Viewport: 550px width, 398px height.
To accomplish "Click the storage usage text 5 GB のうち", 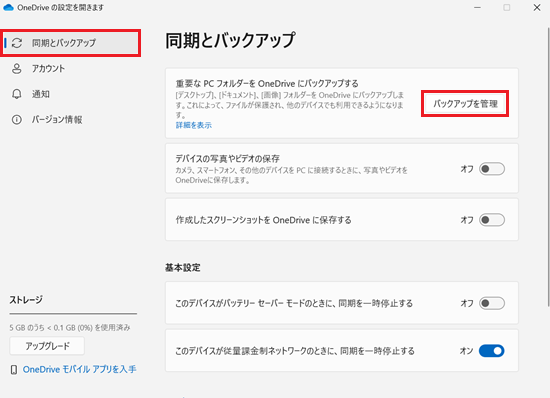I will pyautogui.click(x=70, y=328).
